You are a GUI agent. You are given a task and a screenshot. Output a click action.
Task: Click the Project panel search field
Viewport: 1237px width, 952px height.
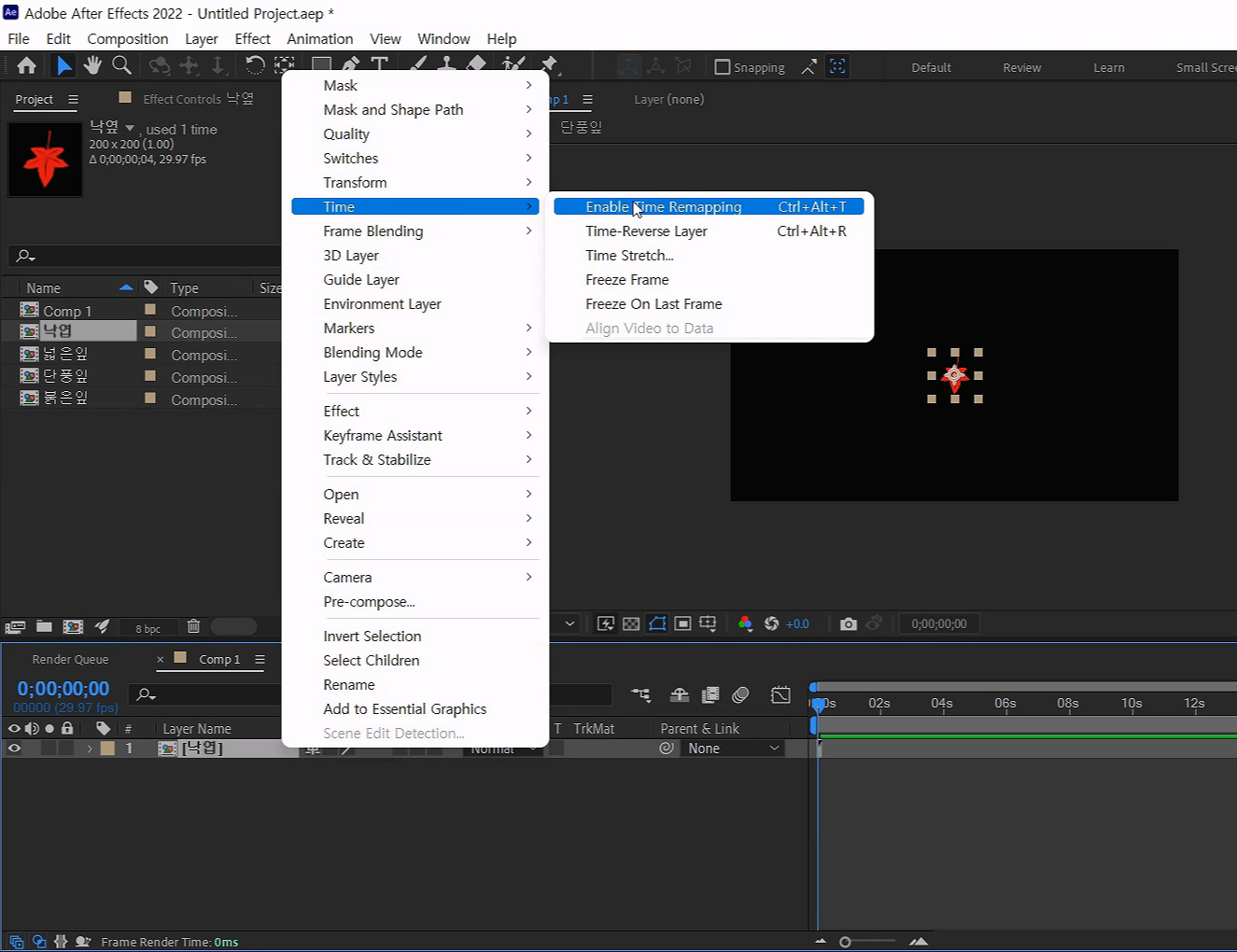pos(145,255)
